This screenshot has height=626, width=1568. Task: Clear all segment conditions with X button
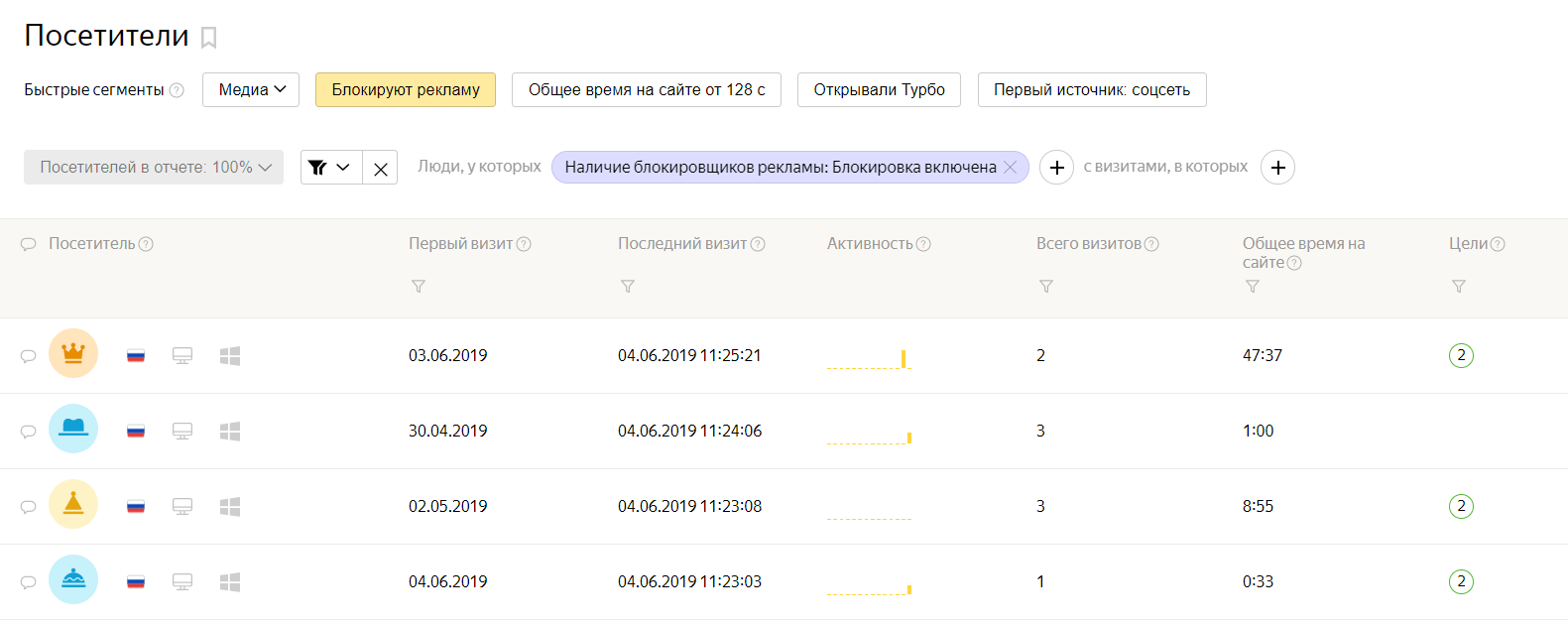pos(381,168)
